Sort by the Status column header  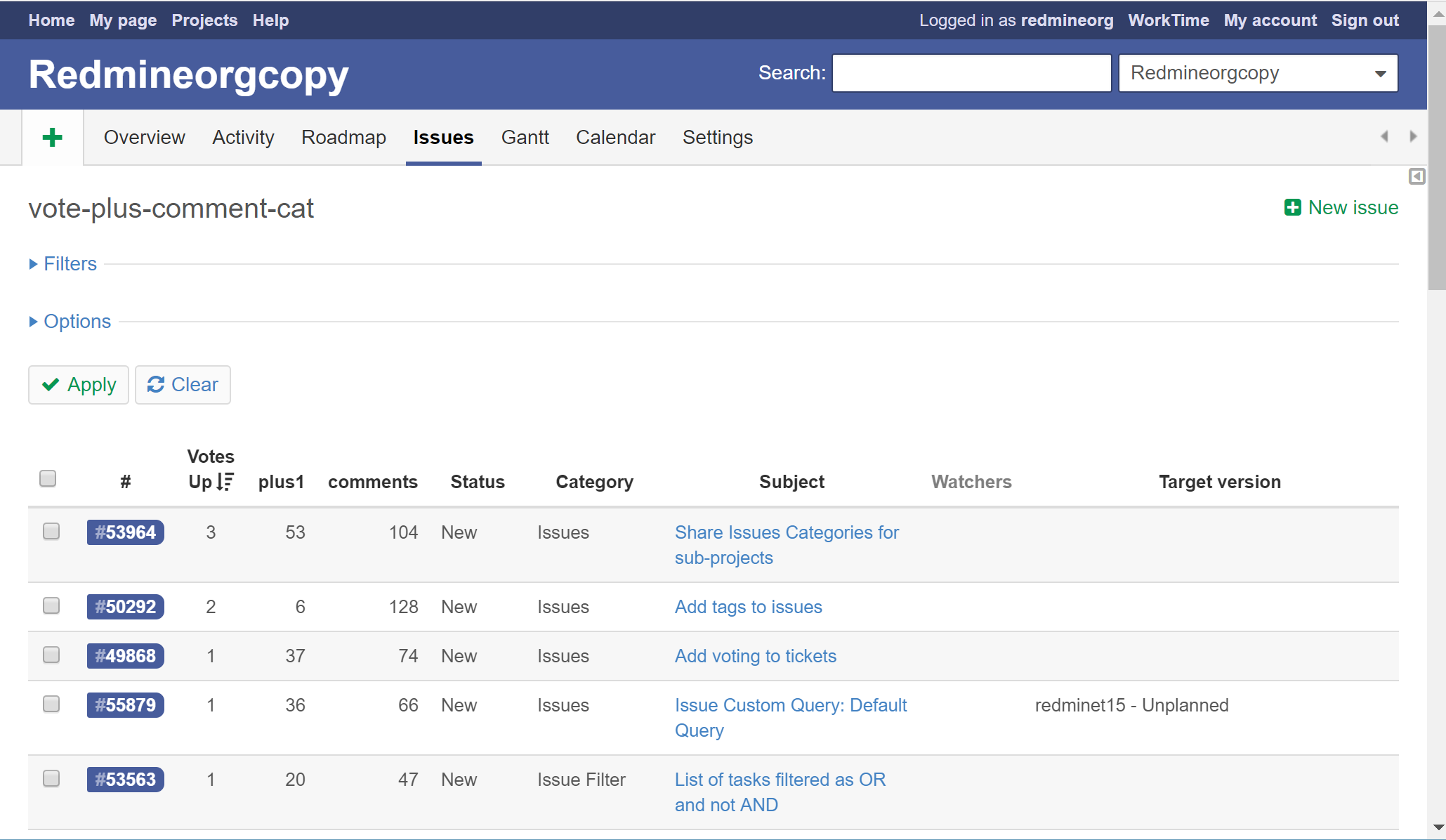tap(478, 482)
